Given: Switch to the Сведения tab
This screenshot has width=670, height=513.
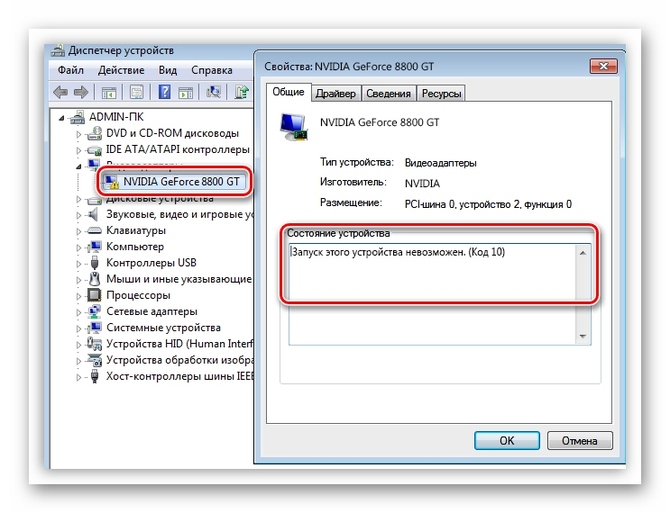Looking at the screenshot, I should [x=388, y=94].
